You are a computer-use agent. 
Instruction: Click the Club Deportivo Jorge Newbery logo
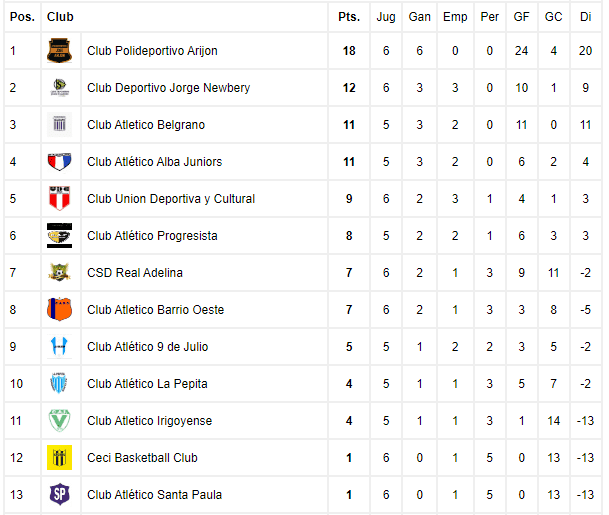59,87
